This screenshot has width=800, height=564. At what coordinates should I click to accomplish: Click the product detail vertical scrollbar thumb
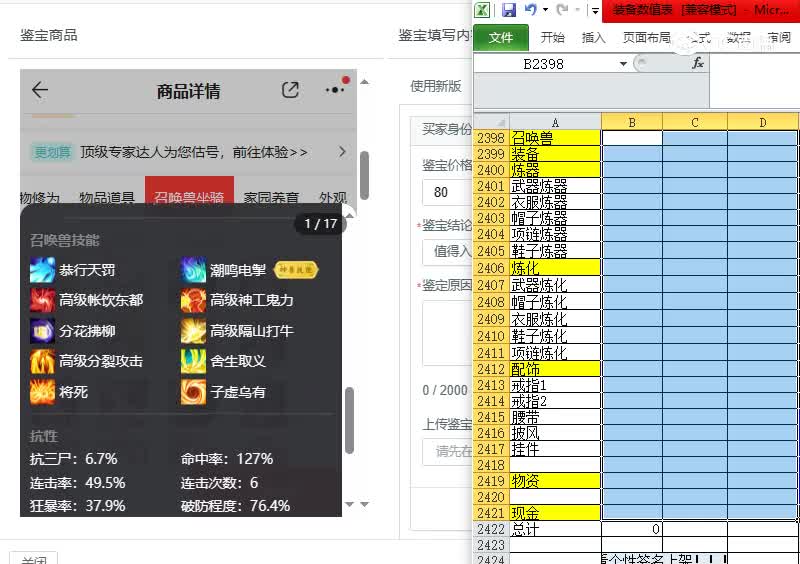[x=364, y=176]
